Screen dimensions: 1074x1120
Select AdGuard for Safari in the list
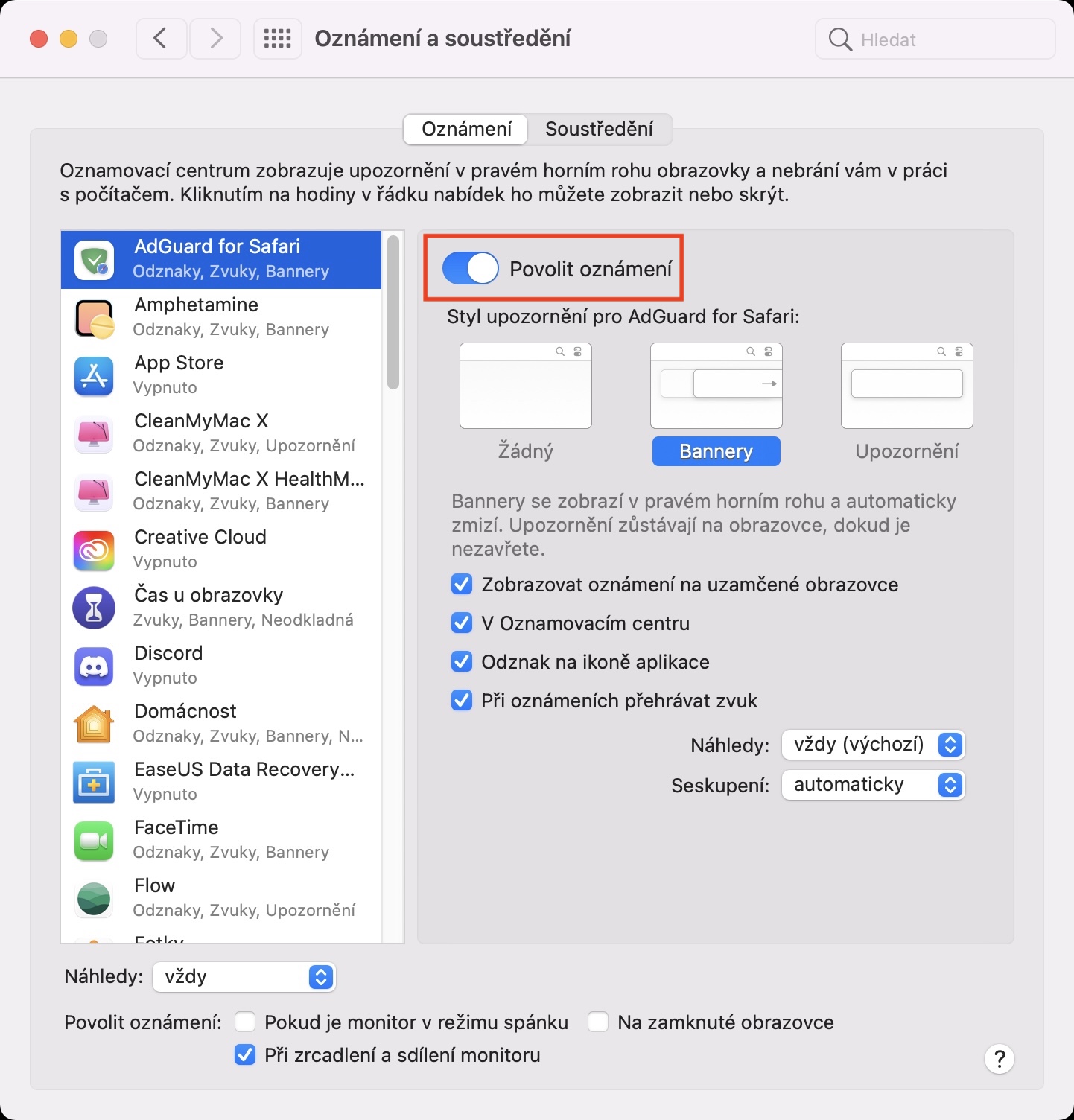221,260
